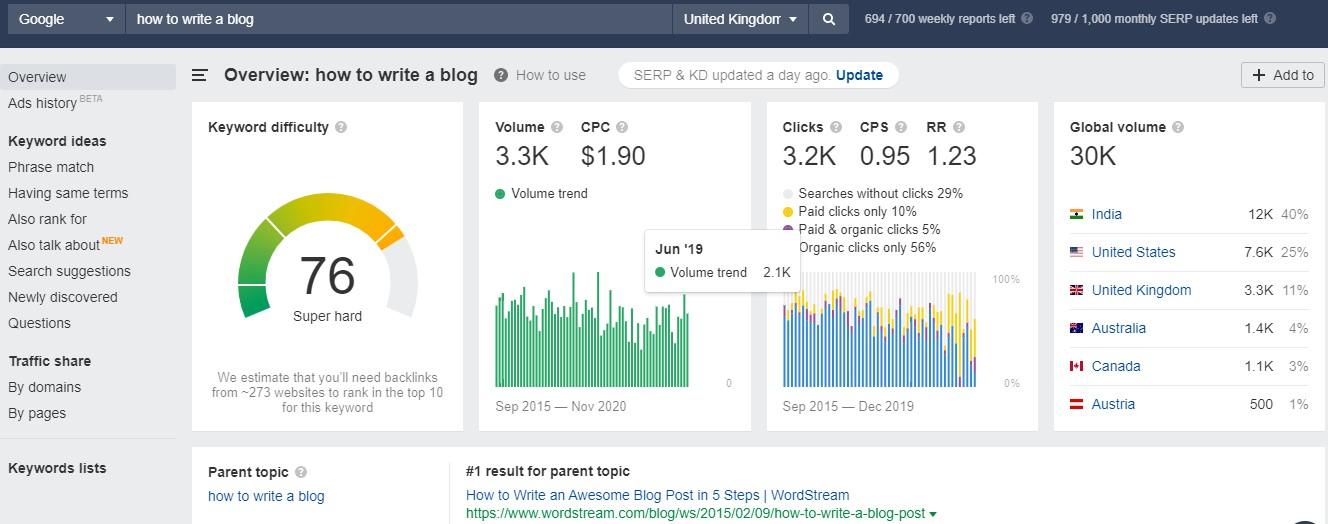1328x524 pixels.
Task: Open the Google search engine dropdown
Action: pyautogui.click(x=66, y=19)
